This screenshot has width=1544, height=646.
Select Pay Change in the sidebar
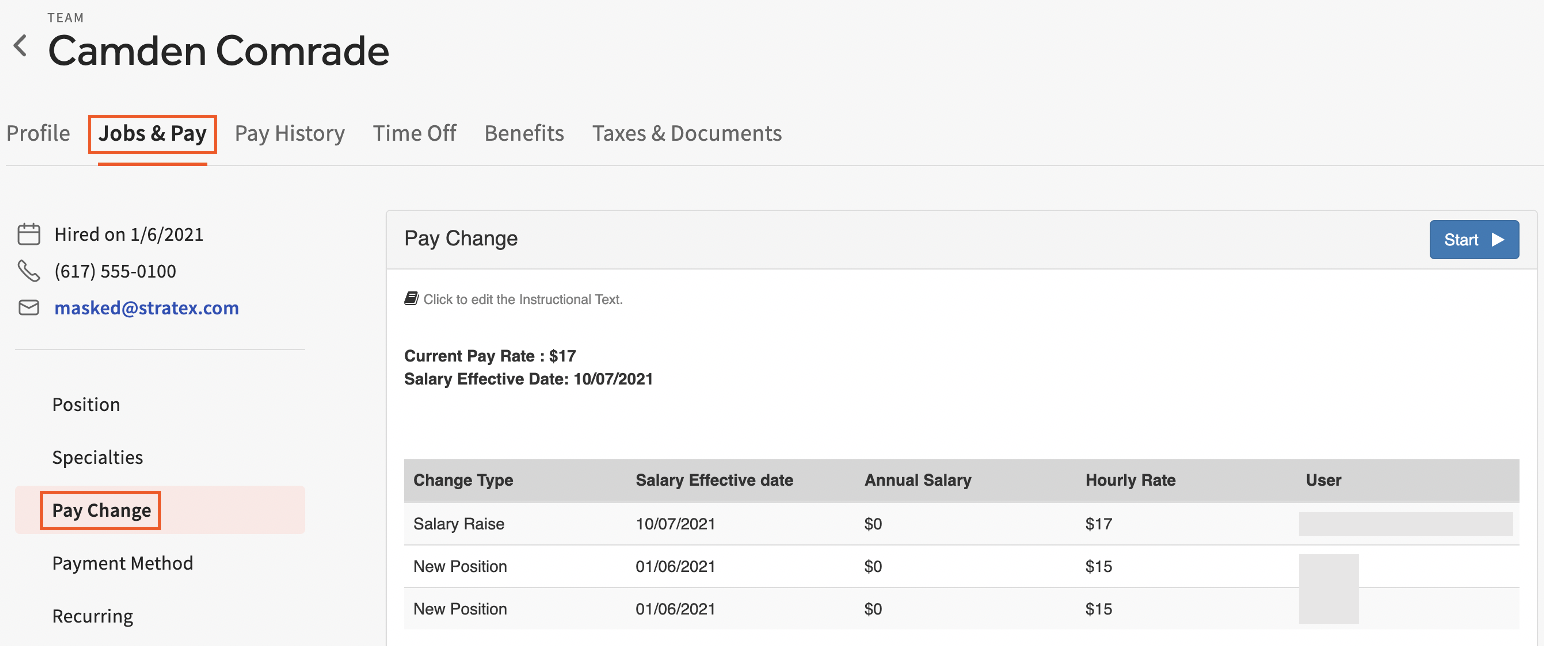(100, 510)
